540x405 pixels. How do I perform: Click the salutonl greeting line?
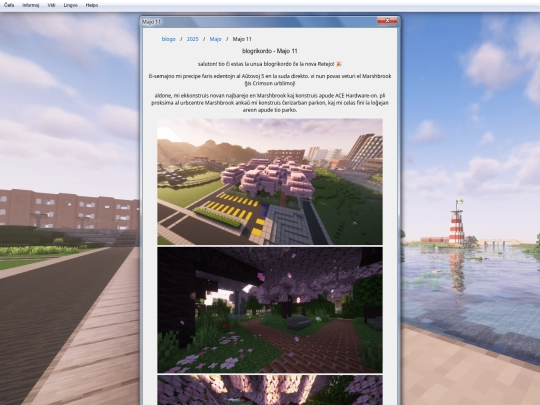[x=270, y=64]
